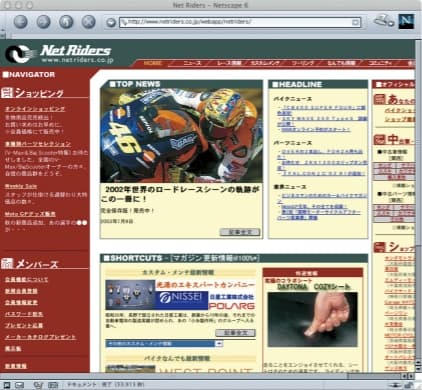Viewport: 422px width, 390px height.
Task: Open the レース情報 tab
Action: click(x=229, y=63)
